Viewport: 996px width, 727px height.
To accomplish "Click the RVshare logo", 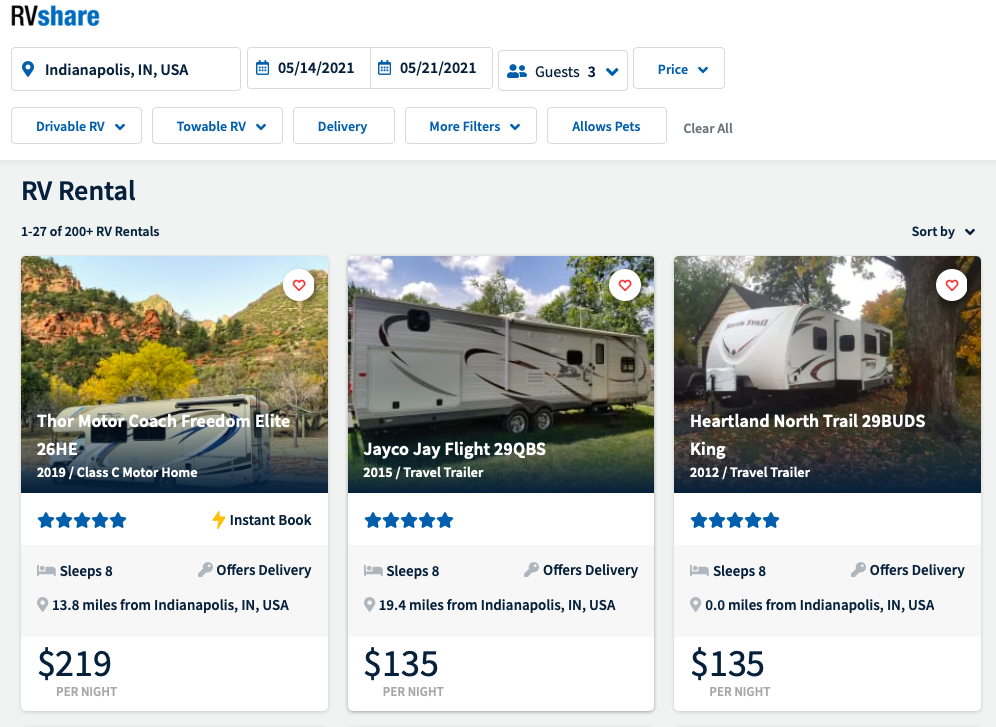I will [55, 17].
